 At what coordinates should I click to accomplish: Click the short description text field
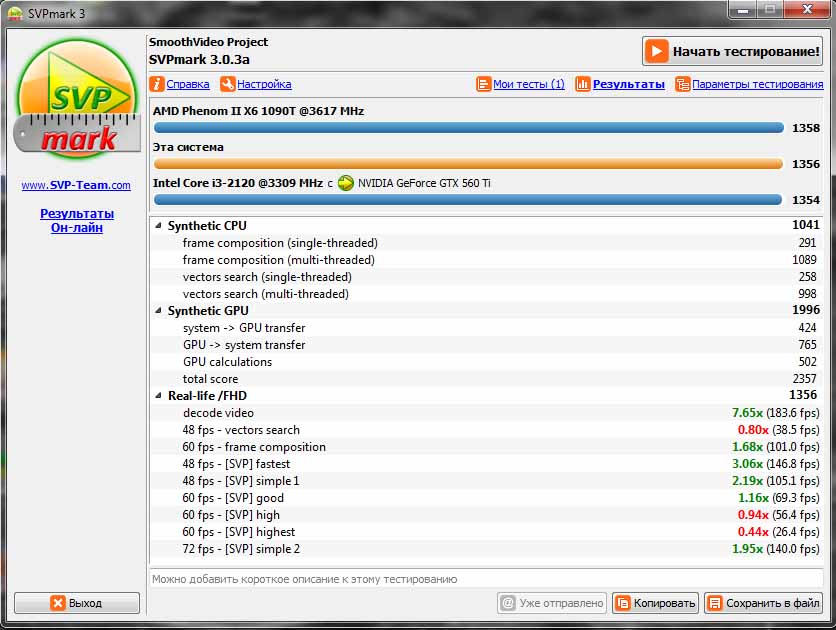[487, 579]
